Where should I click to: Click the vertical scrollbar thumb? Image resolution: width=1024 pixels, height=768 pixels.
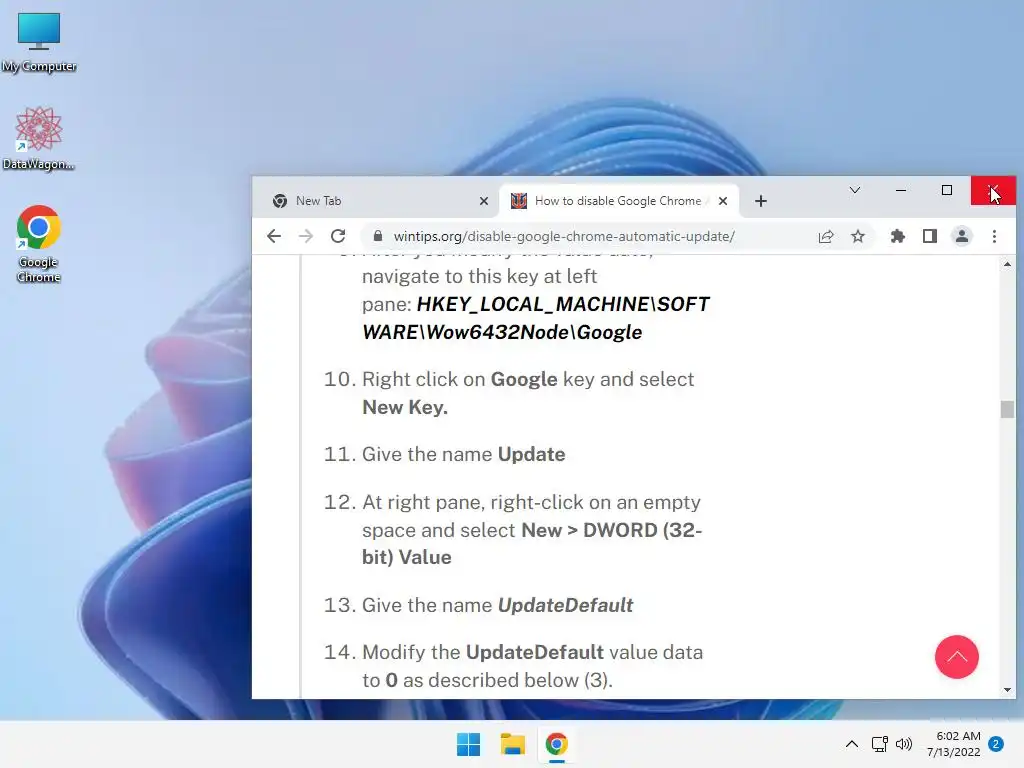click(1007, 409)
